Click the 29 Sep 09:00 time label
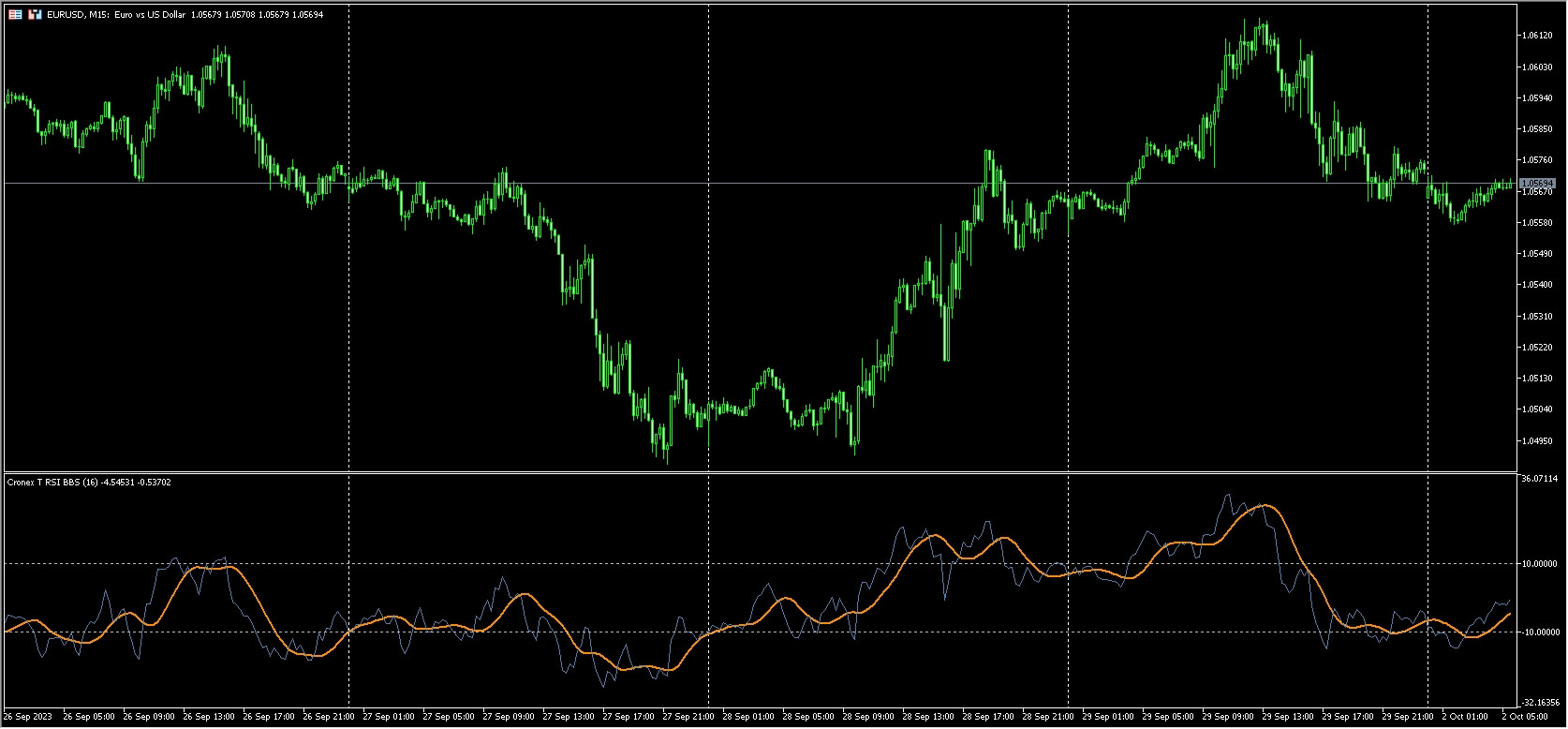Image resolution: width=1568 pixels, height=729 pixels. tap(1228, 717)
